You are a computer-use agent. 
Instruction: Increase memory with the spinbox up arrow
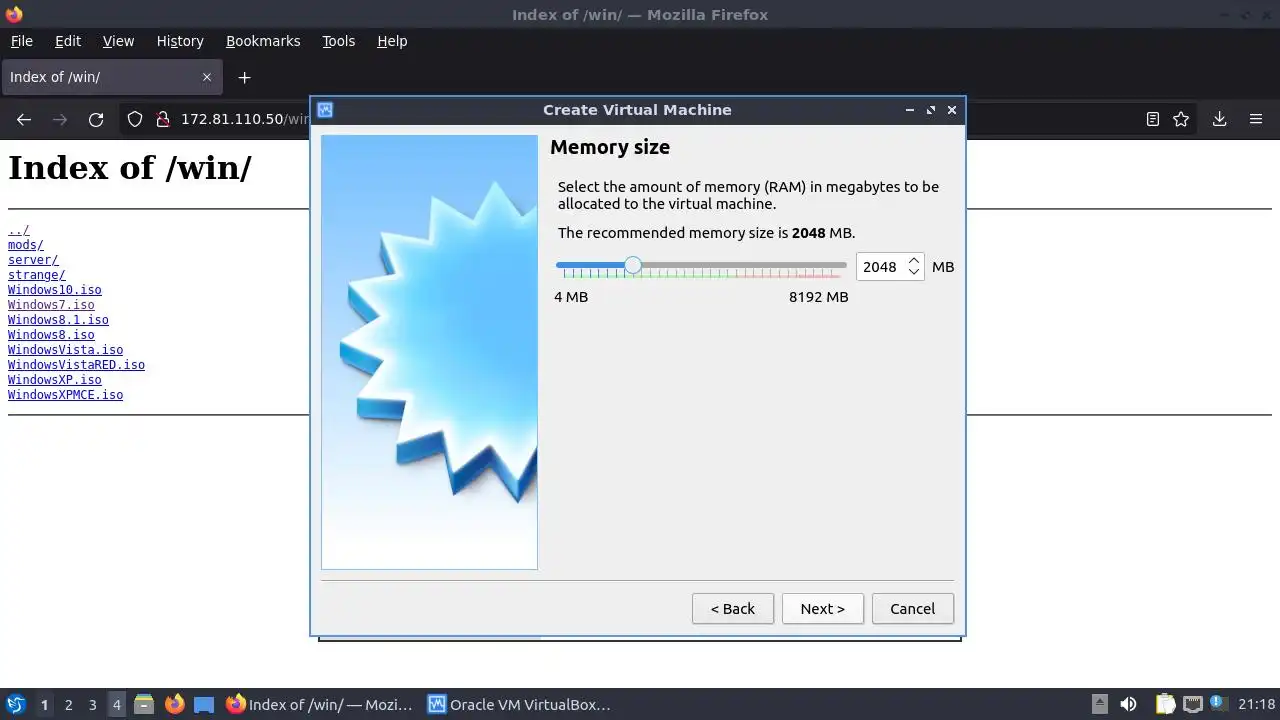pos(913,260)
